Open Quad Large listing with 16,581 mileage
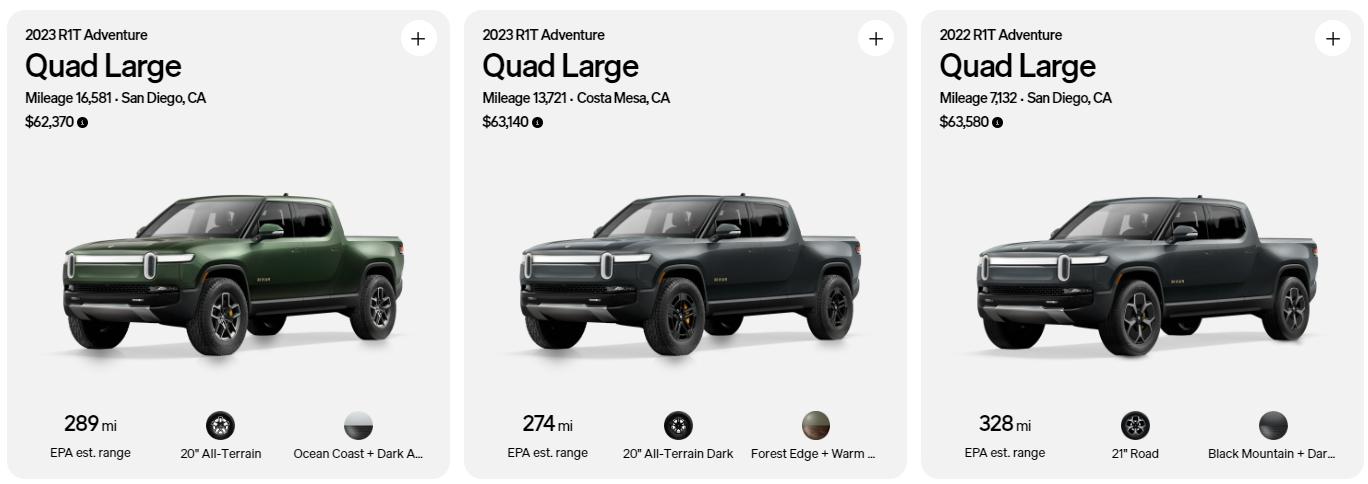The width and height of the screenshot is (1368, 484). click(x=103, y=66)
